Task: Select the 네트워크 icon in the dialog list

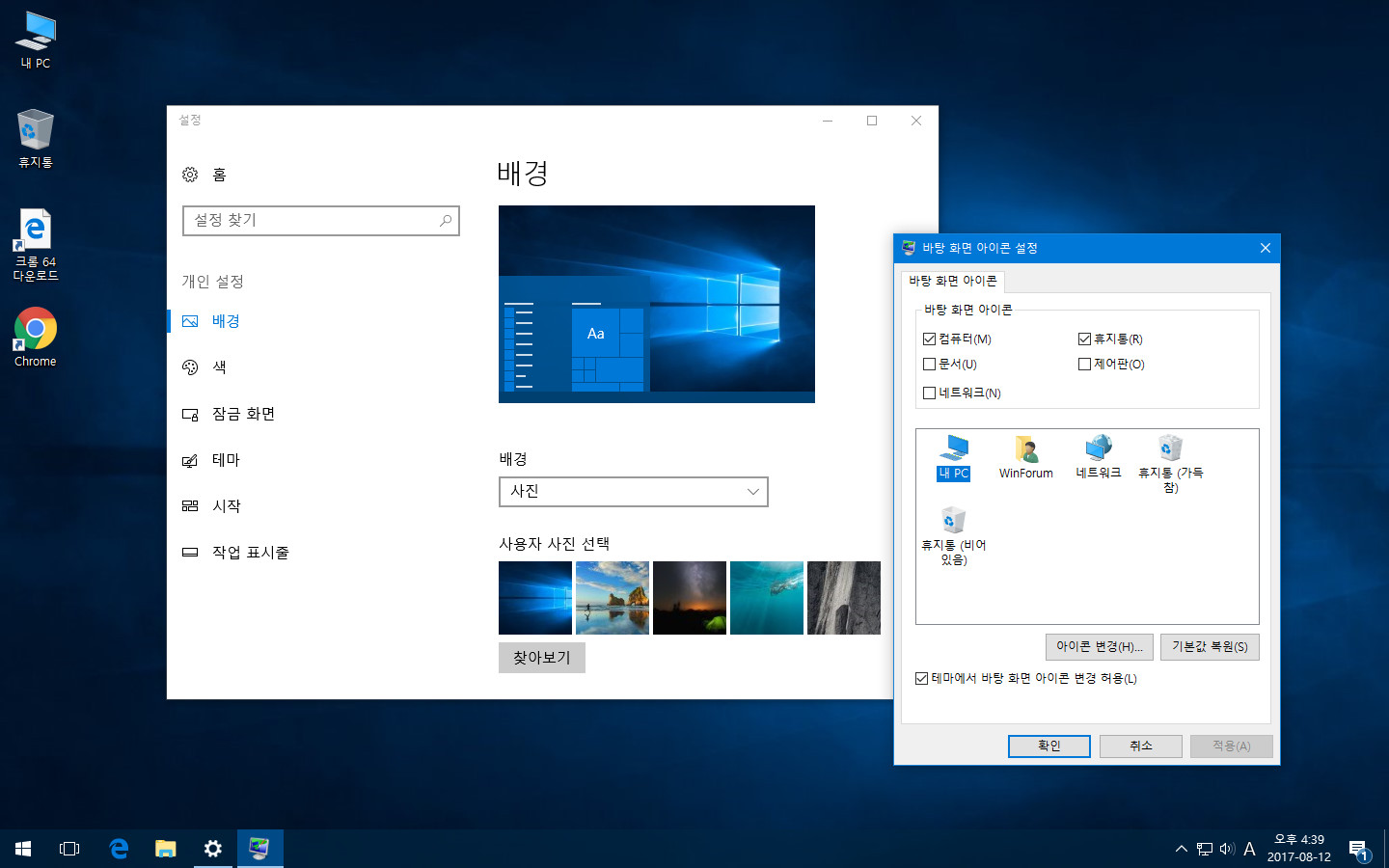Action: click(1099, 457)
